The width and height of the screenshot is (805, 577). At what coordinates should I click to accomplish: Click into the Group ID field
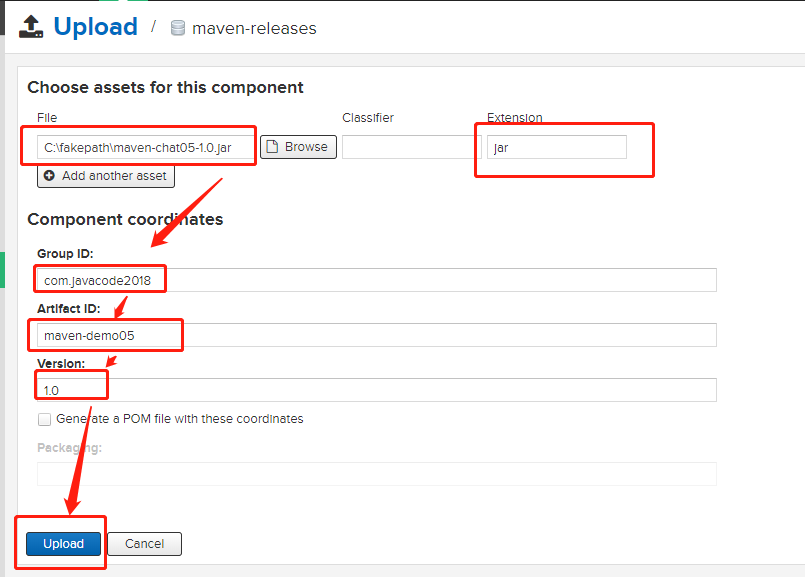click(376, 280)
